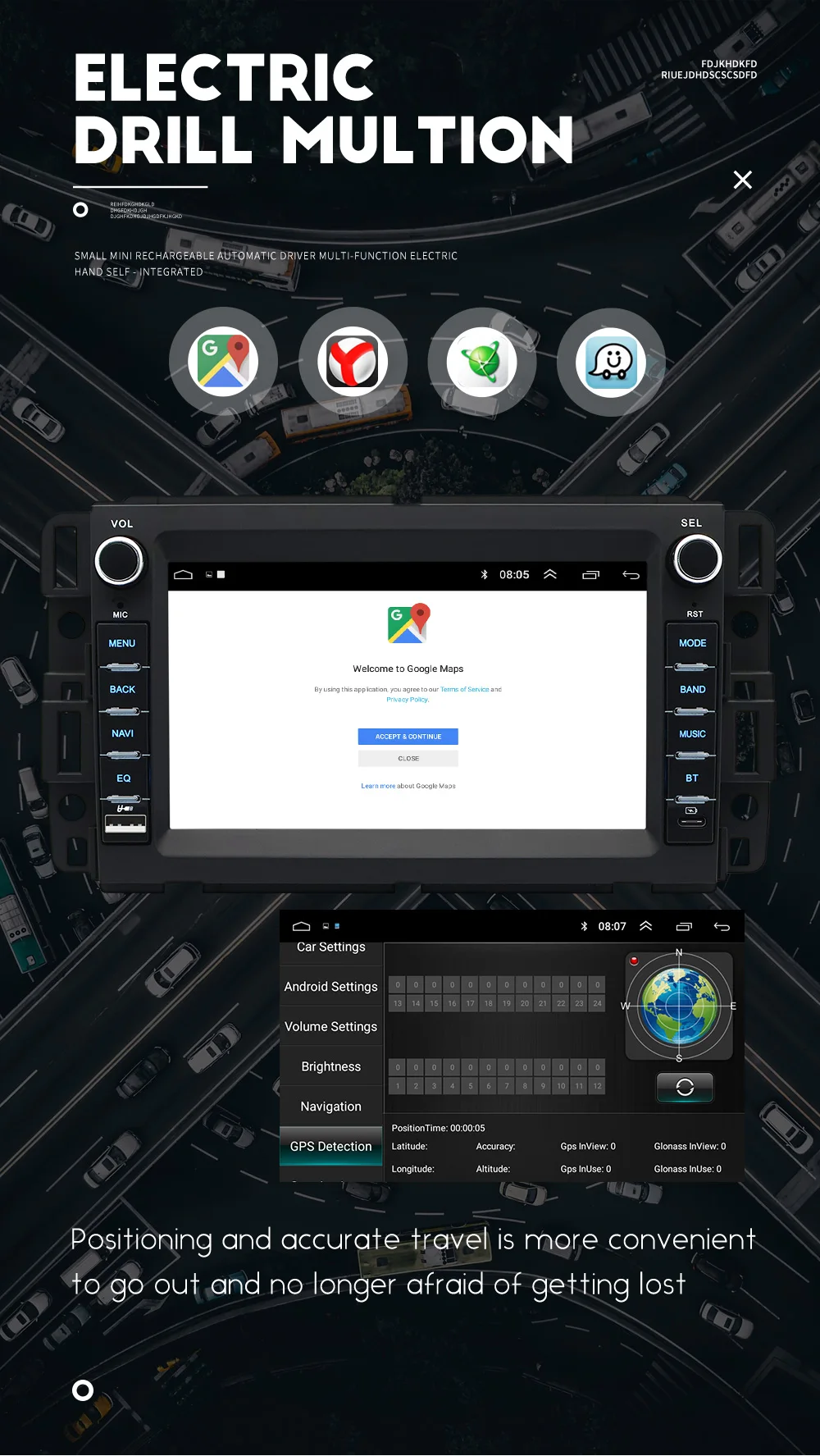The width and height of the screenshot is (820, 1456).
Task: Tap Bluetooth icon on the 08:05 status bar
Action: (484, 575)
